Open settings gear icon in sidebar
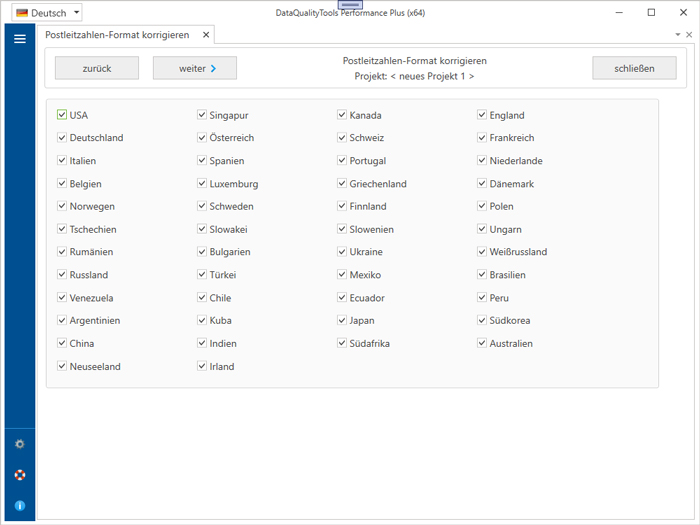This screenshot has height=525, width=700. point(19,444)
